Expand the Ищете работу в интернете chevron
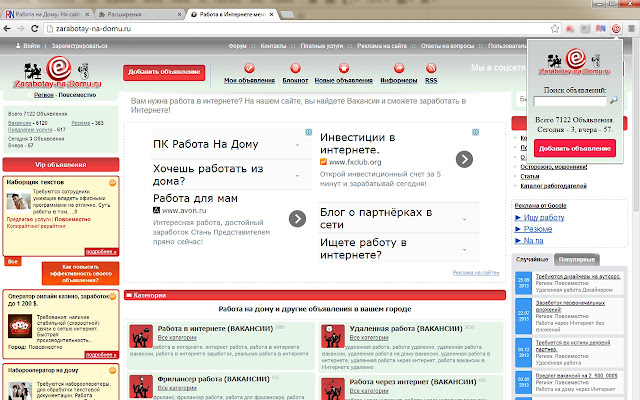 (x=464, y=250)
